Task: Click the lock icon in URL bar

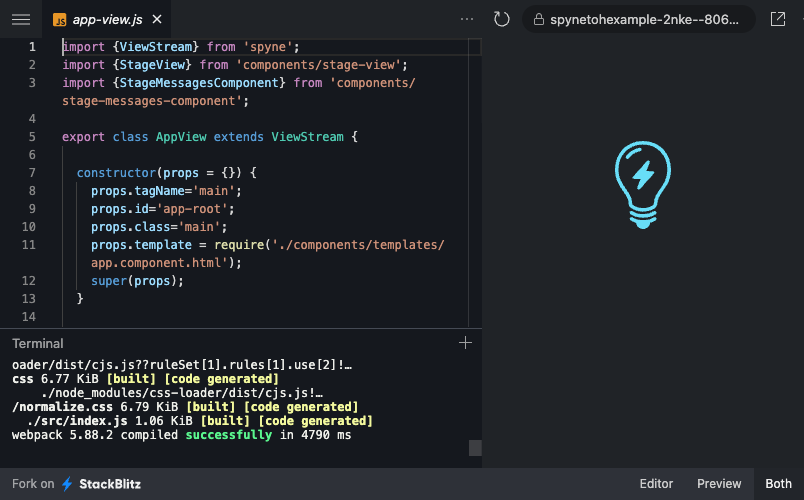Action: pos(538,19)
